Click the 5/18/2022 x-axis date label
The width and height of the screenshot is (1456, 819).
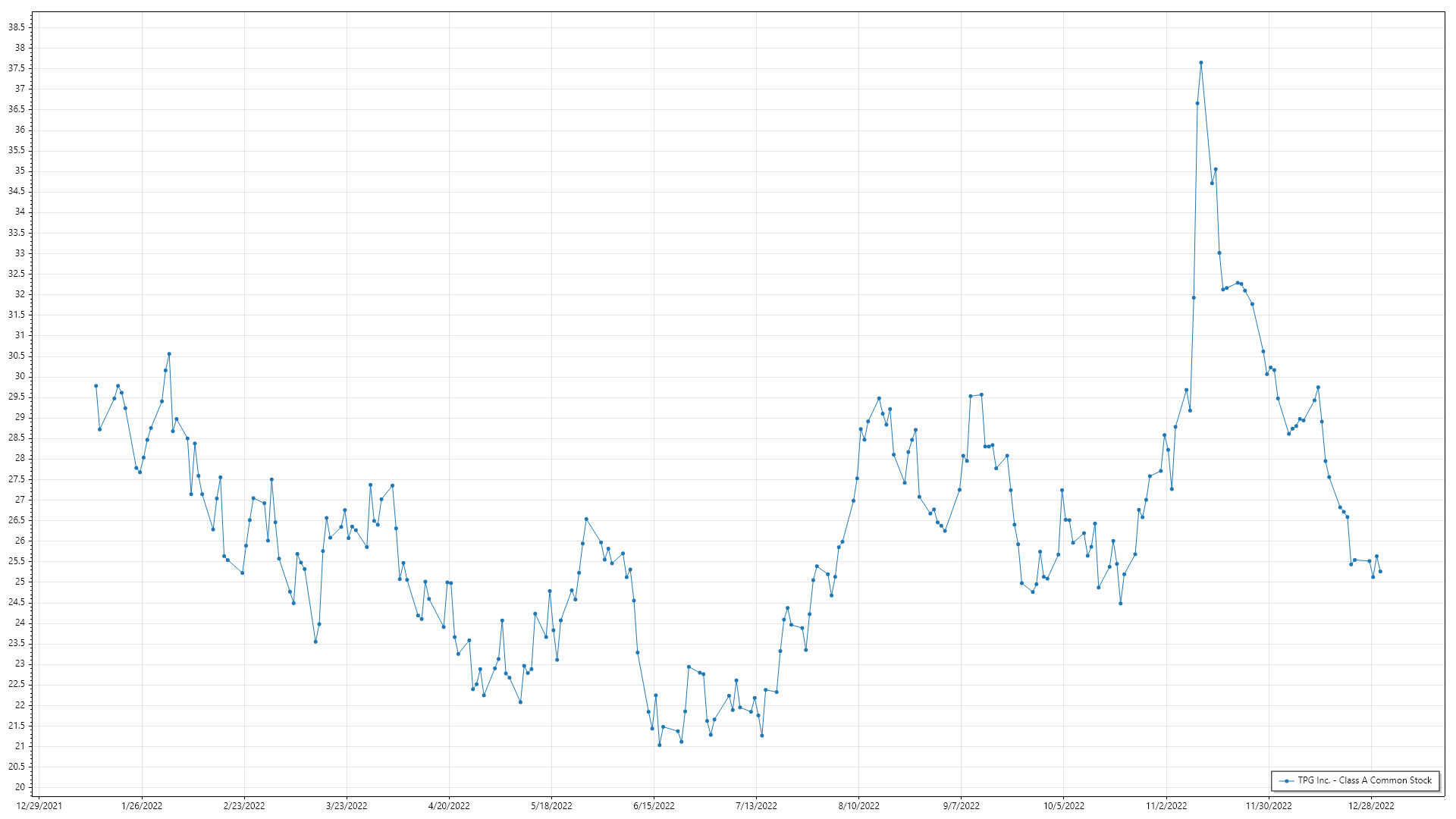tap(551, 806)
